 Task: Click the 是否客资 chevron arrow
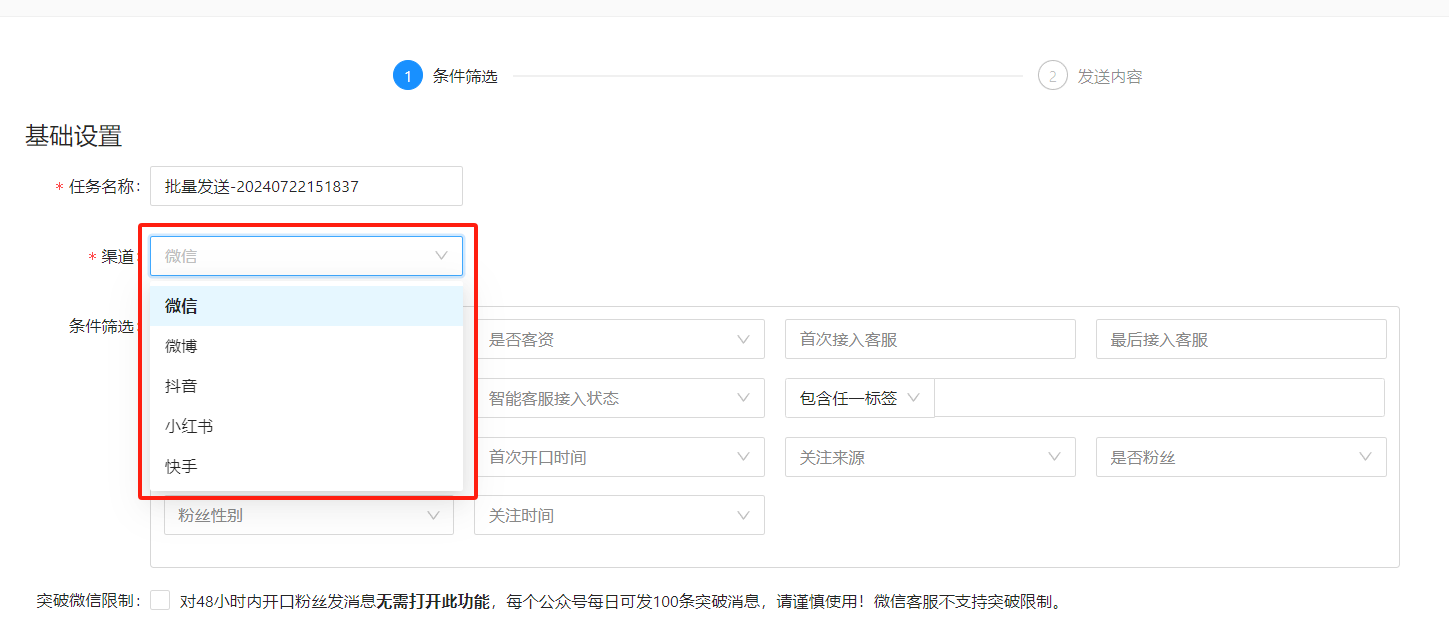743,340
